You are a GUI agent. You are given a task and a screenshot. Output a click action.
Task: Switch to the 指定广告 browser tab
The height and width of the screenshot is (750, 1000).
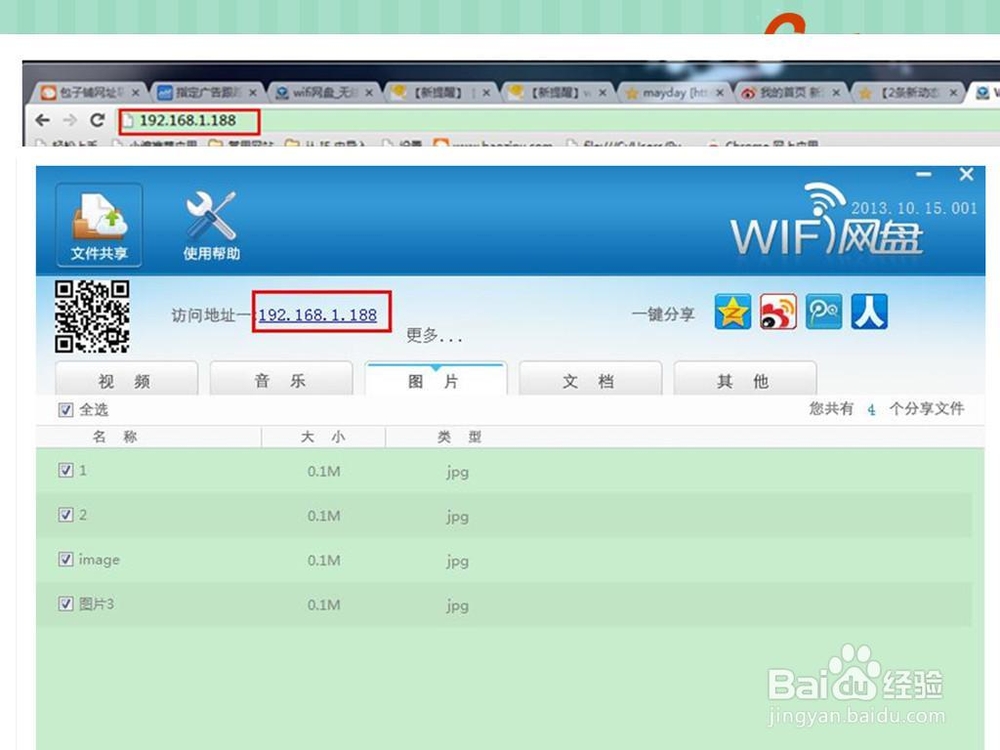[x=206, y=92]
